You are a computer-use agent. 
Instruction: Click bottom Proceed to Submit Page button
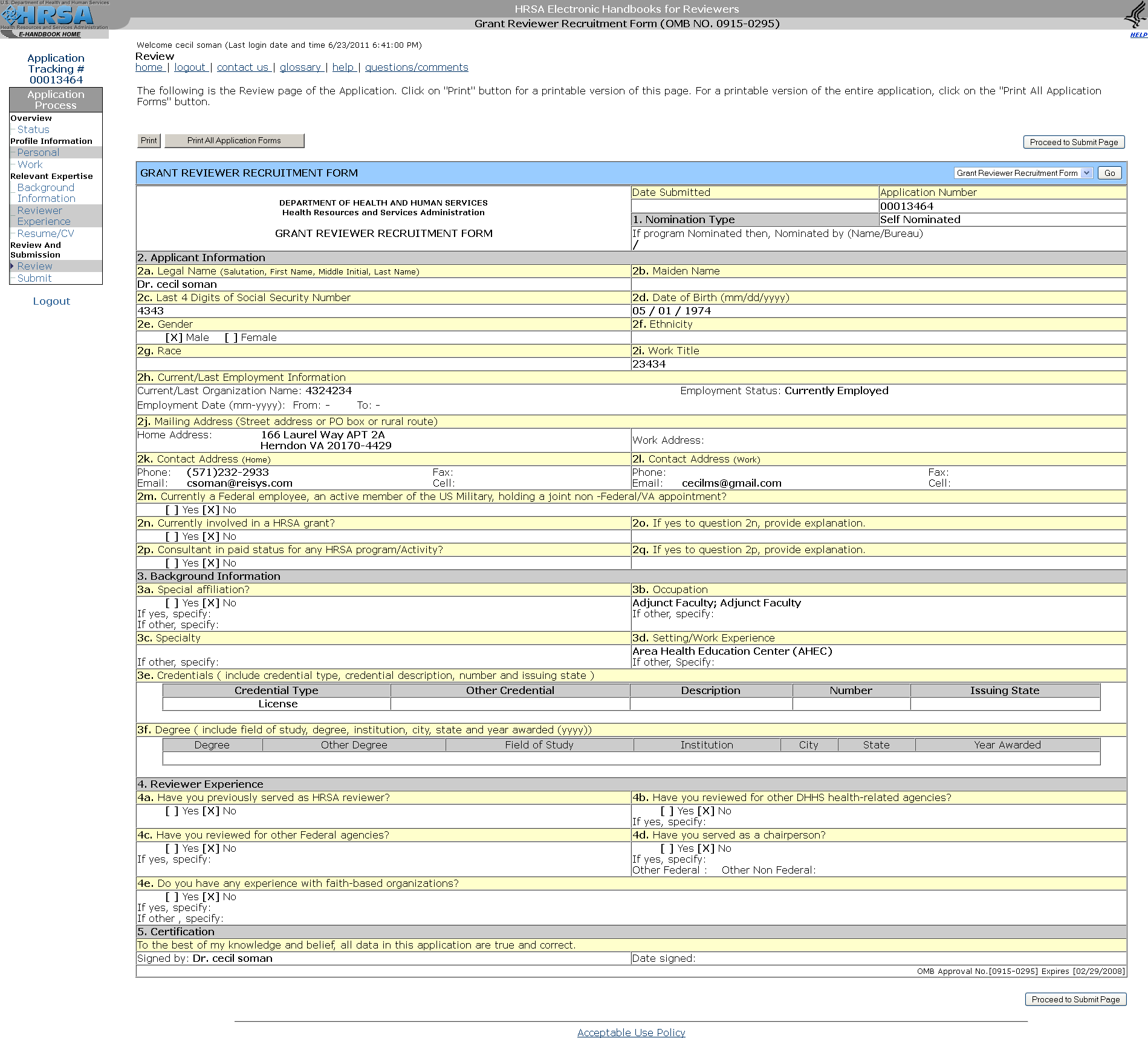1075,1000
